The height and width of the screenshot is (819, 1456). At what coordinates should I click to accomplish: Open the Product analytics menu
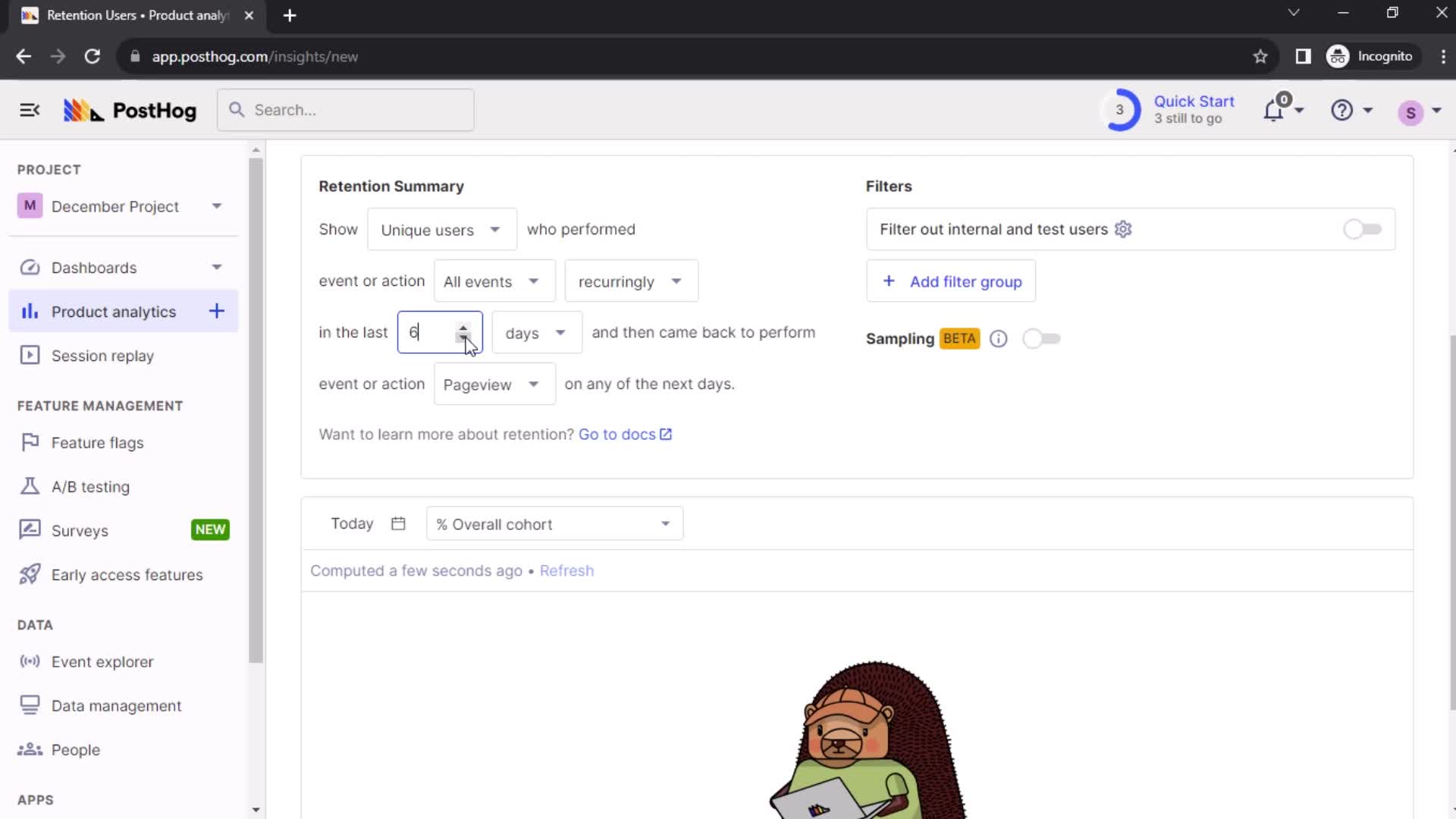point(113,311)
